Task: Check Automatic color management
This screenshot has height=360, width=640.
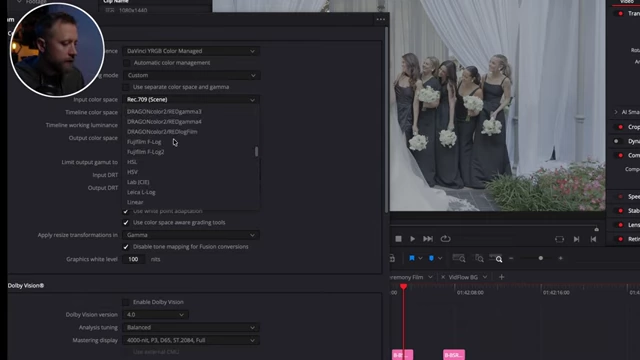Action: (x=126, y=63)
